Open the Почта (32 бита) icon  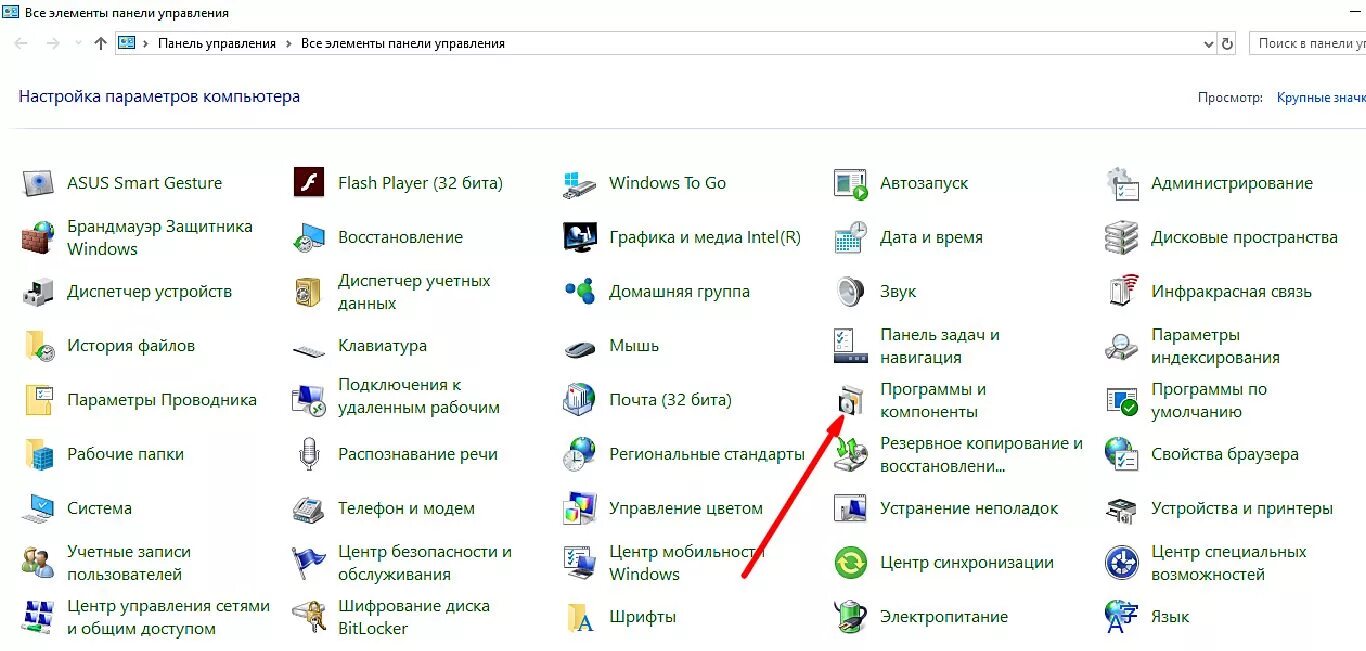(580, 399)
